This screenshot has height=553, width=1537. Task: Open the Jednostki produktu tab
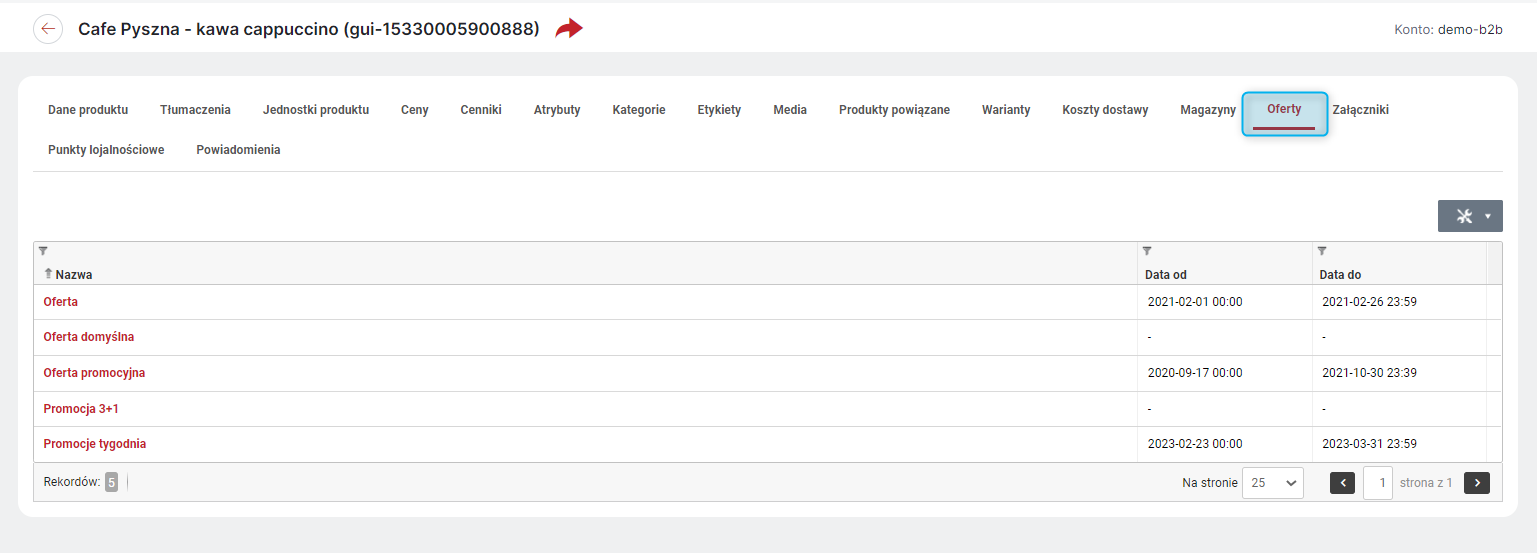point(316,110)
